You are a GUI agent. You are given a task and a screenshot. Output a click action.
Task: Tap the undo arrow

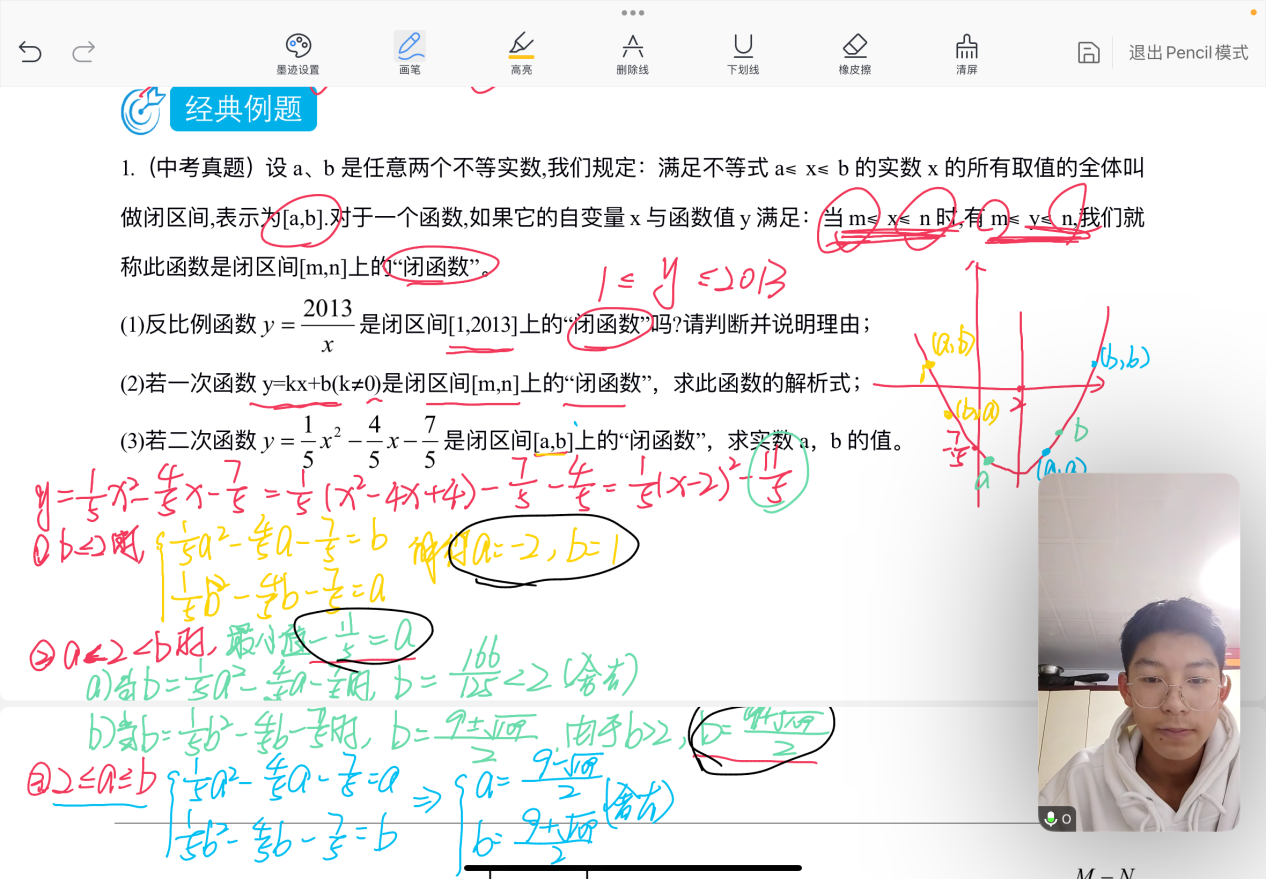pyautogui.click(x=30, y=52)
